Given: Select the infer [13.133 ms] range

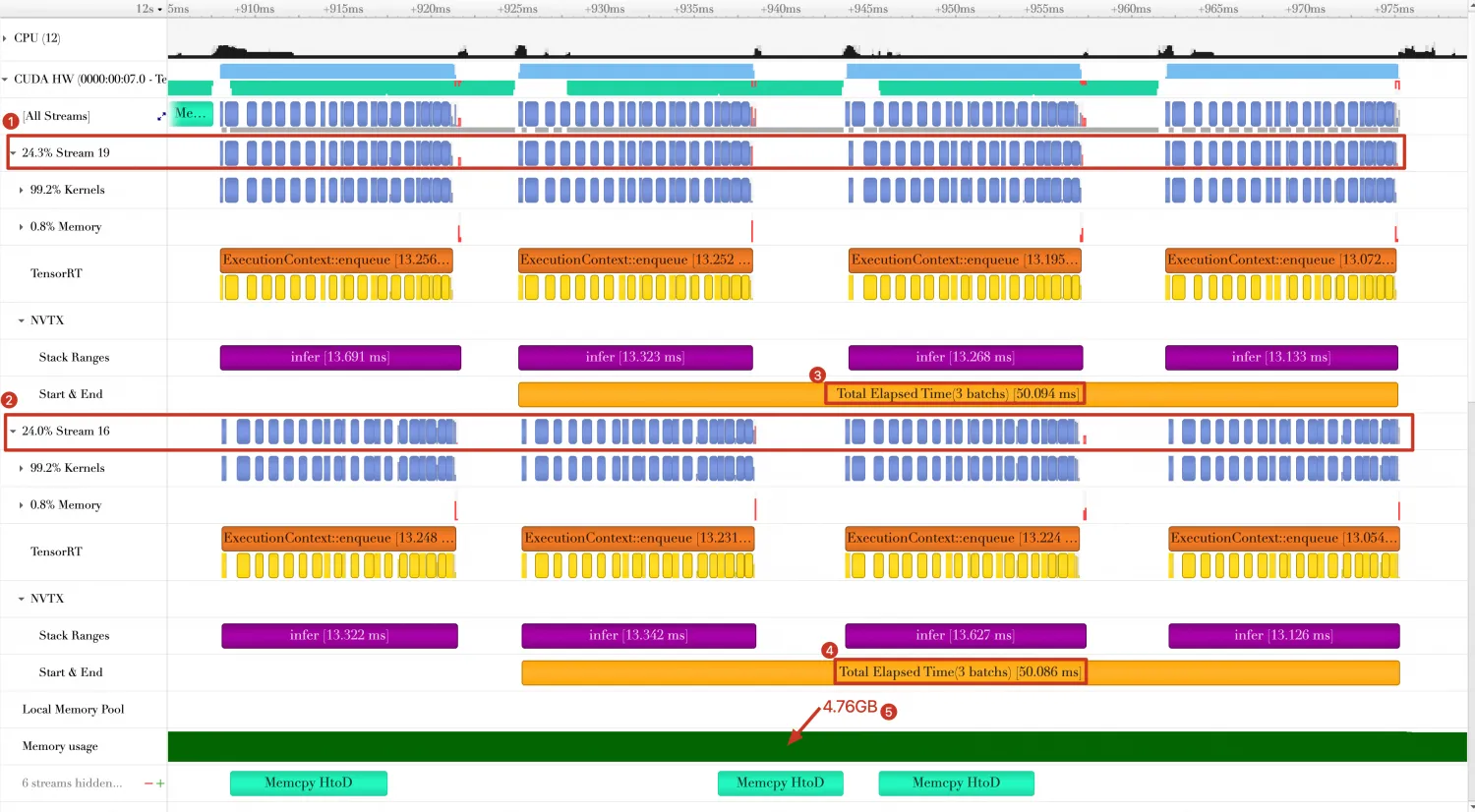Looking at the screenshot, I should [x=1281, y=358].
